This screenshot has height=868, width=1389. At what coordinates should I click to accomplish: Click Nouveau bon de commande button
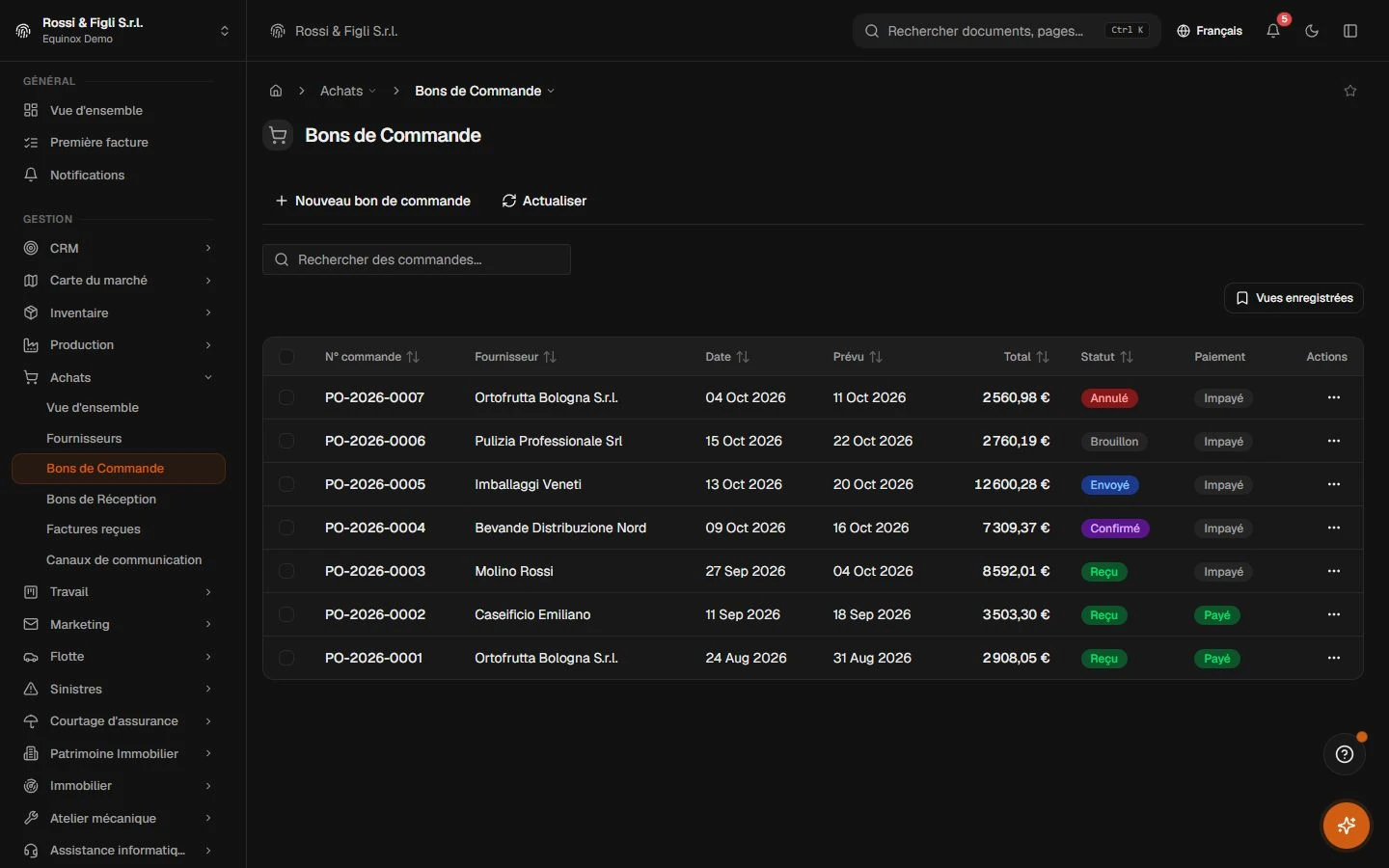point(373,201)
